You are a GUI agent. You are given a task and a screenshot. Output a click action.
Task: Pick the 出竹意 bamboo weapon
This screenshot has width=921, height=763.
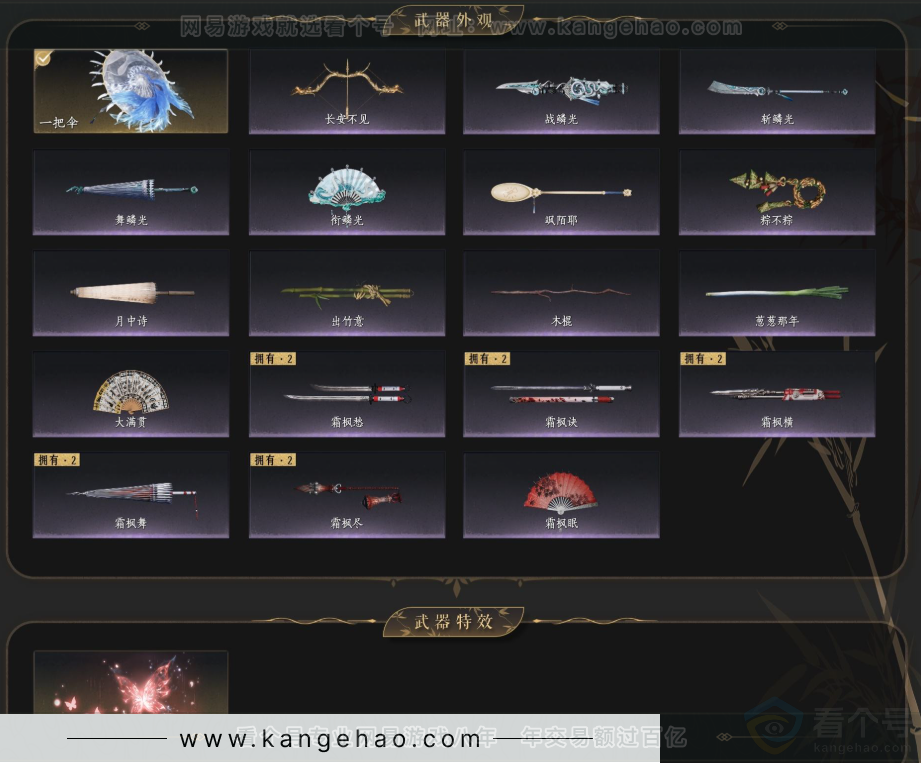tap(346, 293)
